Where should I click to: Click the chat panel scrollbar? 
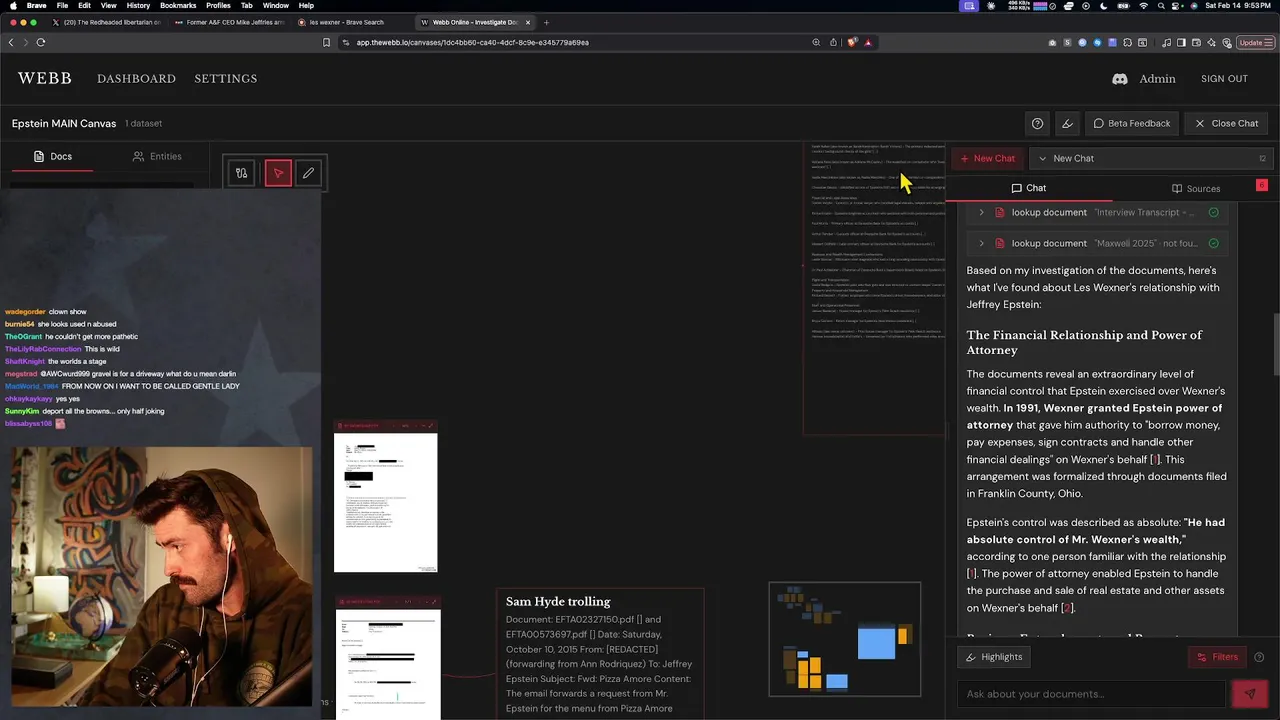[1275, 345]
